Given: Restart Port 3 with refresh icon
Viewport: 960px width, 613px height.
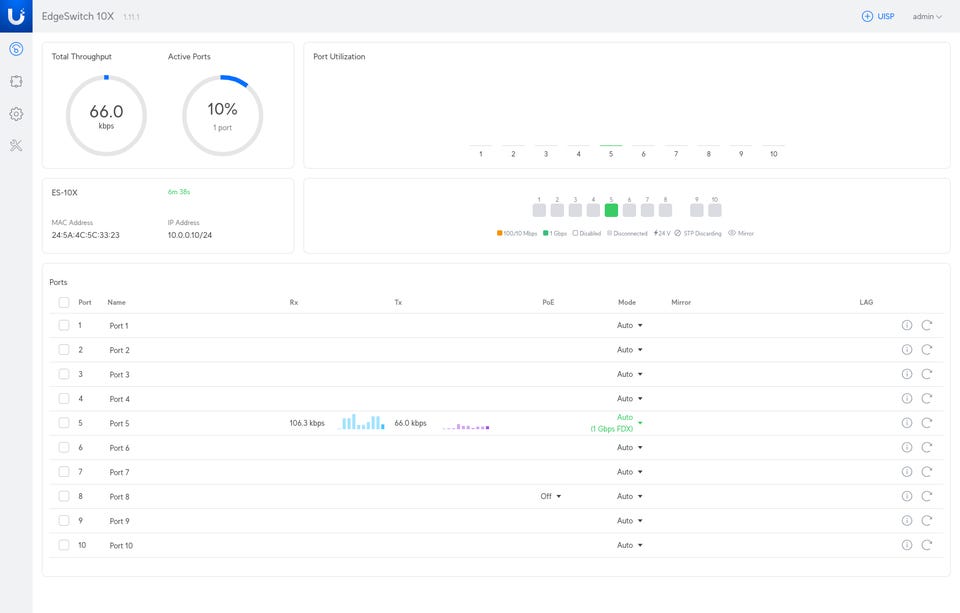Looking at the screenshot, I should click(x=927, y=374).
